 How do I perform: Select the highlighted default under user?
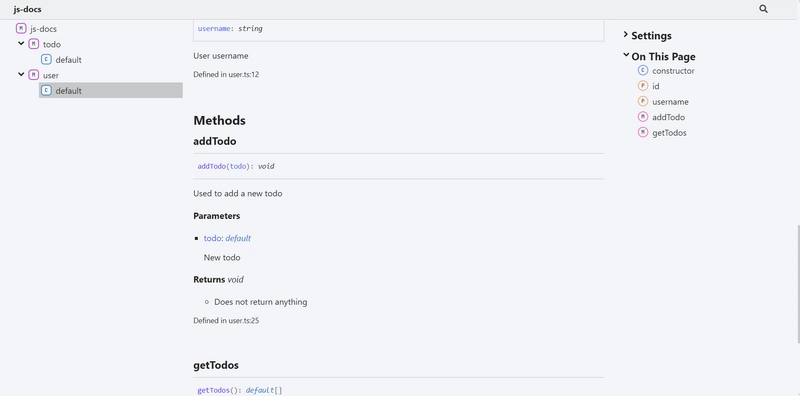[x=111, y=90]
